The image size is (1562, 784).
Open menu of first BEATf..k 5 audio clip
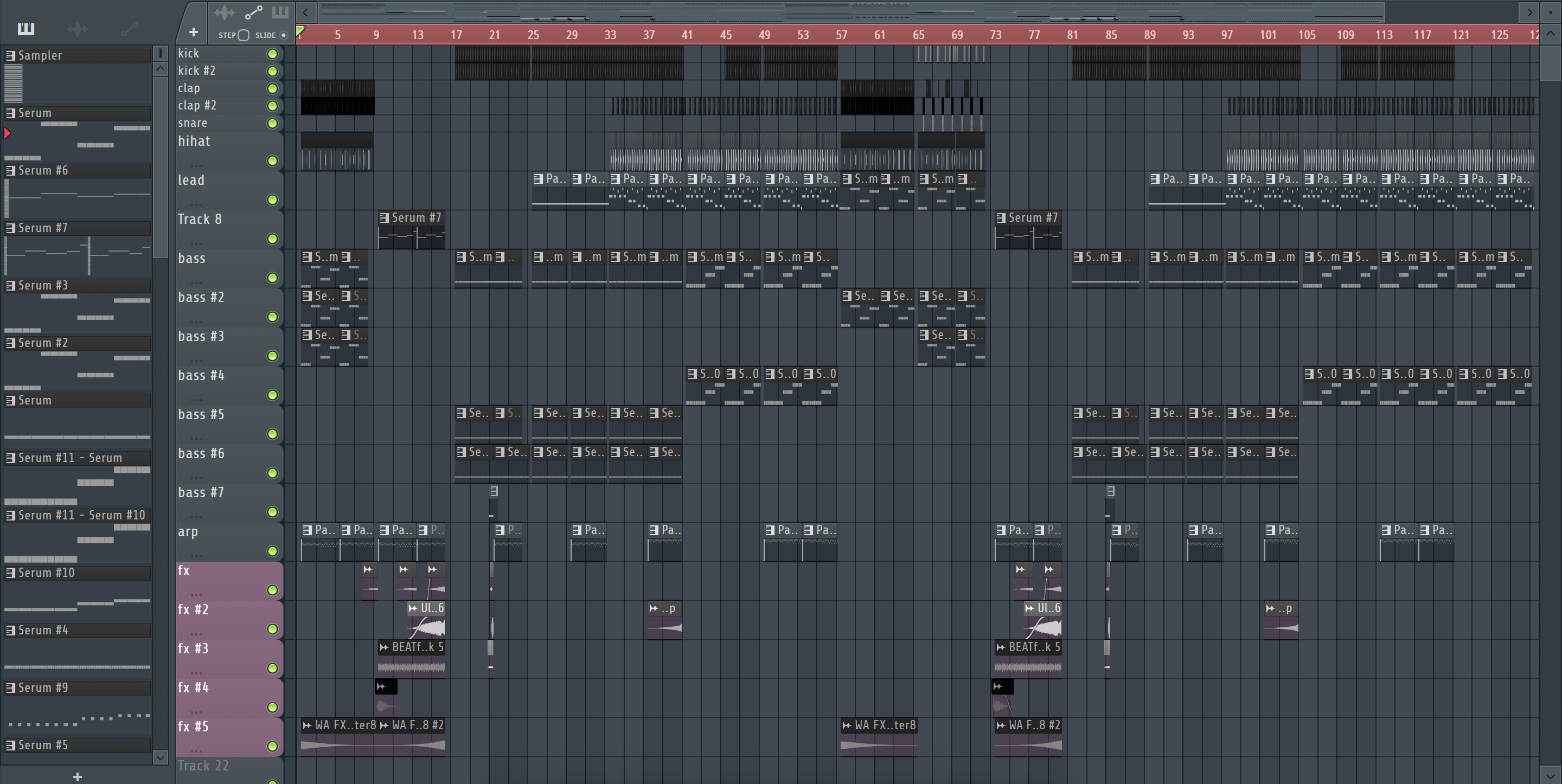coord(384,647)
